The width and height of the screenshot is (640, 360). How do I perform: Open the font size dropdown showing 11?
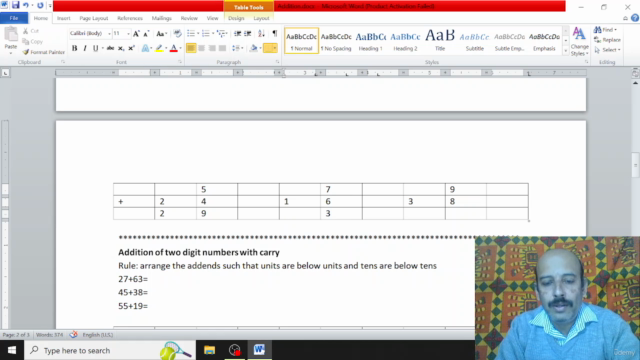[x=128, y=33]
